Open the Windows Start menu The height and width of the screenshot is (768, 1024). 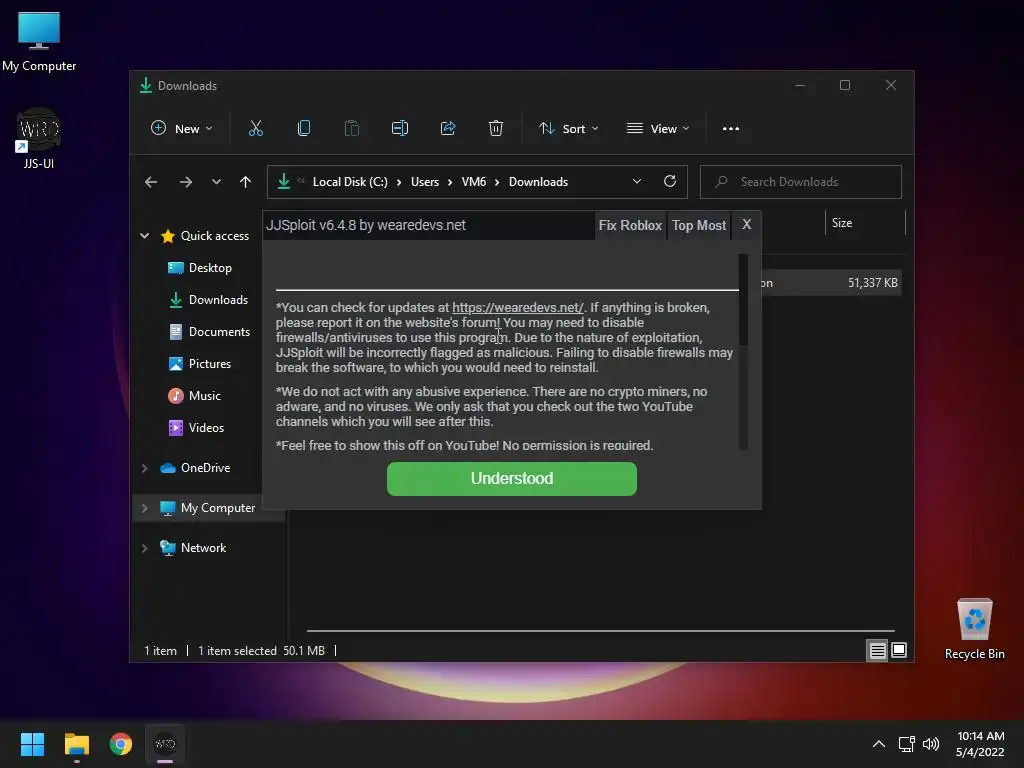32,744
